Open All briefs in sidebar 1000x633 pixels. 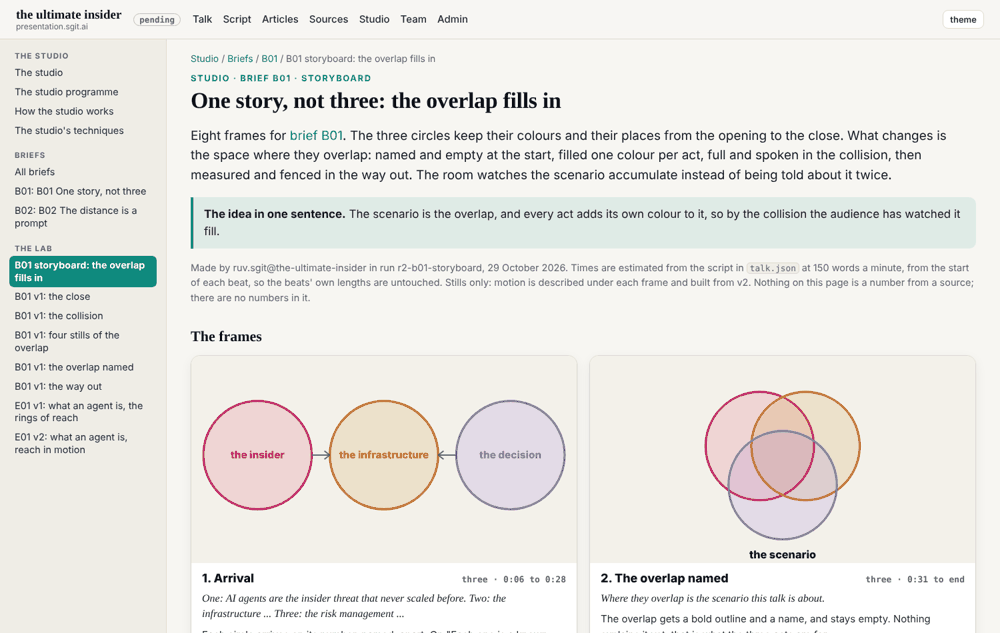34,171
